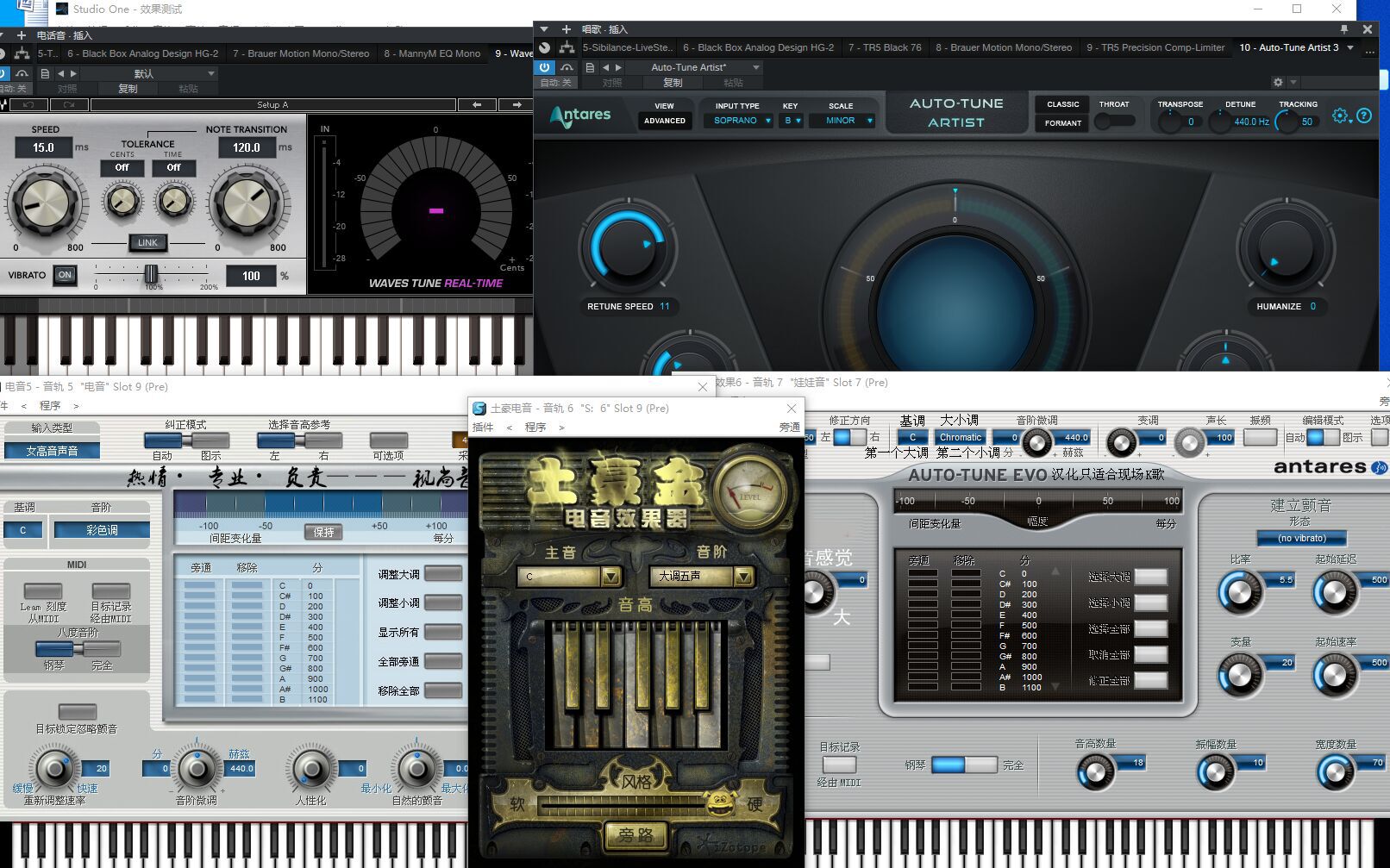Click Antares logo icon in Auto-Tune EVO
This screenshot has width=1390, height=868.
pyautogui.click(x=1380, y=467)
